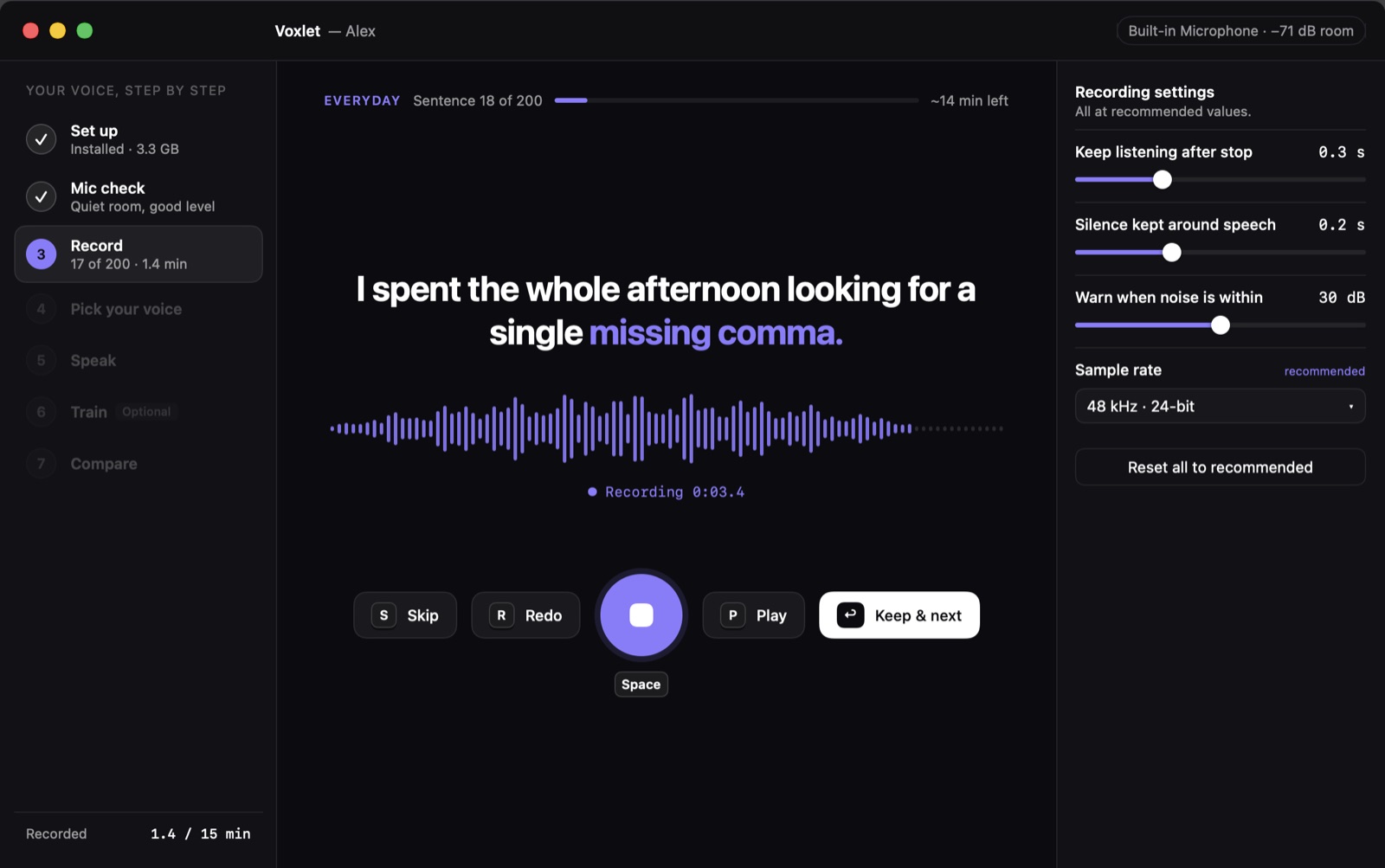The height and width of the screenshot is (868, 1385).
Task: Click the Sentence 18 of 200 text
Action: 478,100
